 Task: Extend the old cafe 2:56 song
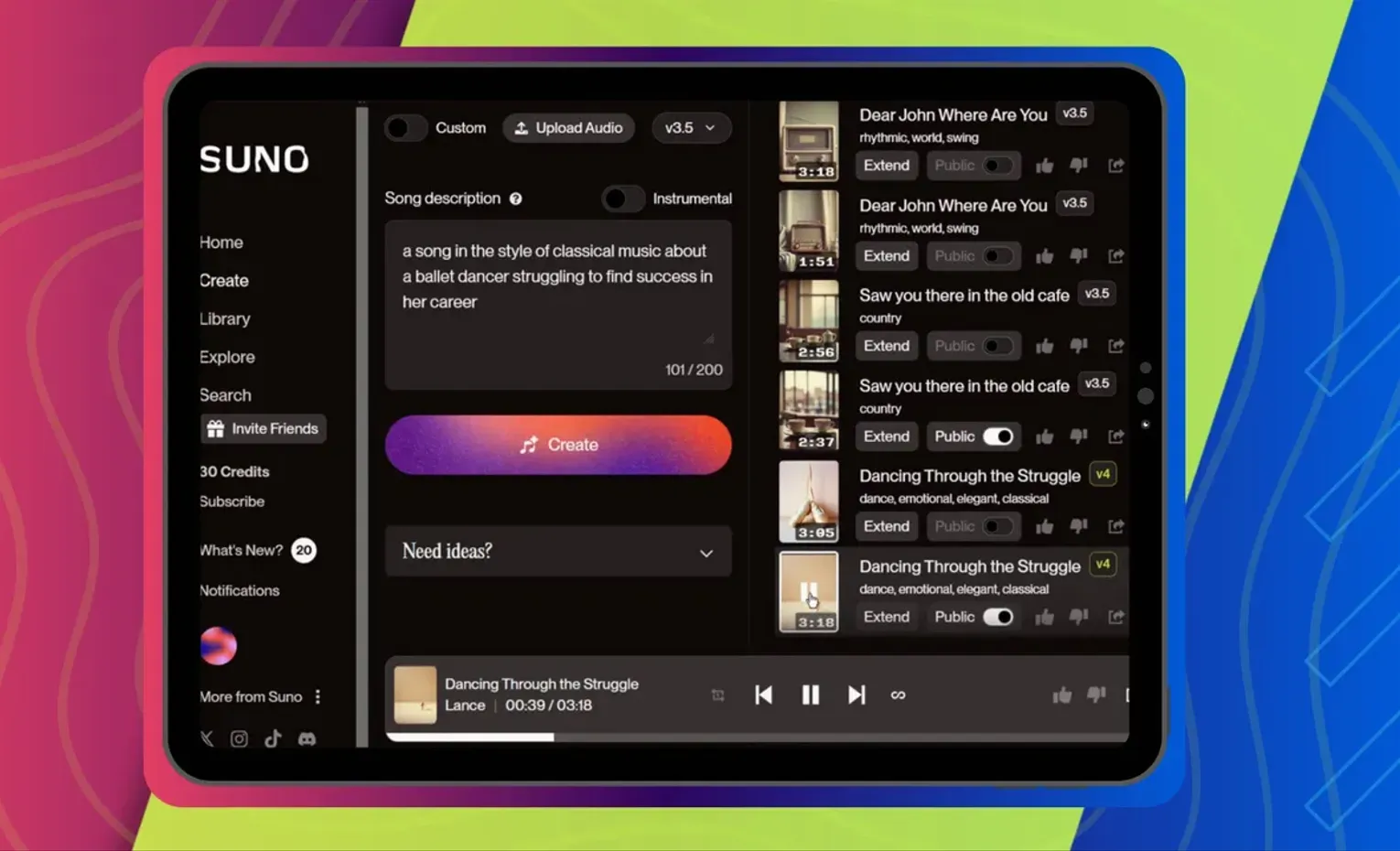coord(887,346)
